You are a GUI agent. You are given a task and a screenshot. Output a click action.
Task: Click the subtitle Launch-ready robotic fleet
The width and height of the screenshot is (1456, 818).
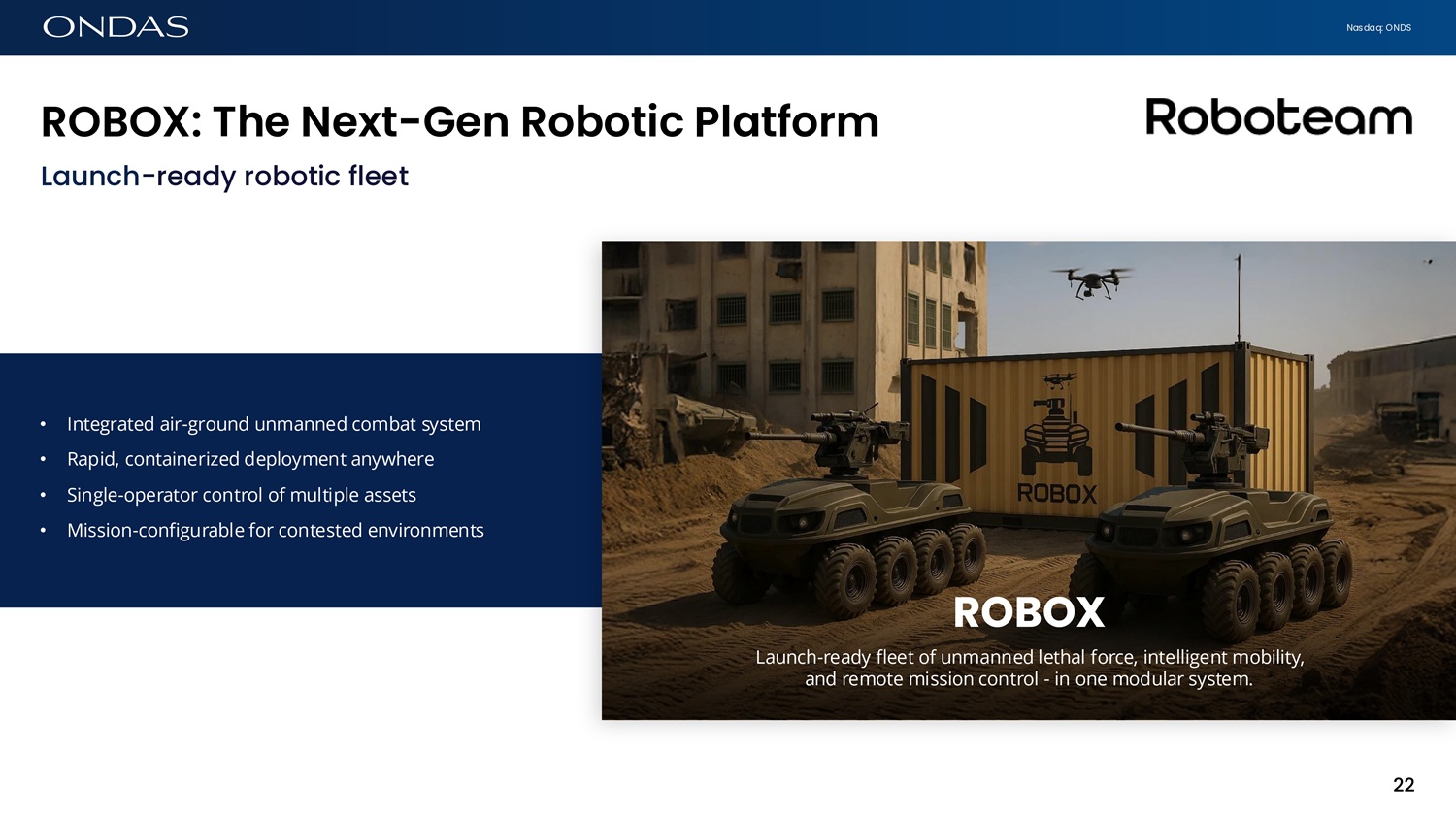tap(224, 177)
